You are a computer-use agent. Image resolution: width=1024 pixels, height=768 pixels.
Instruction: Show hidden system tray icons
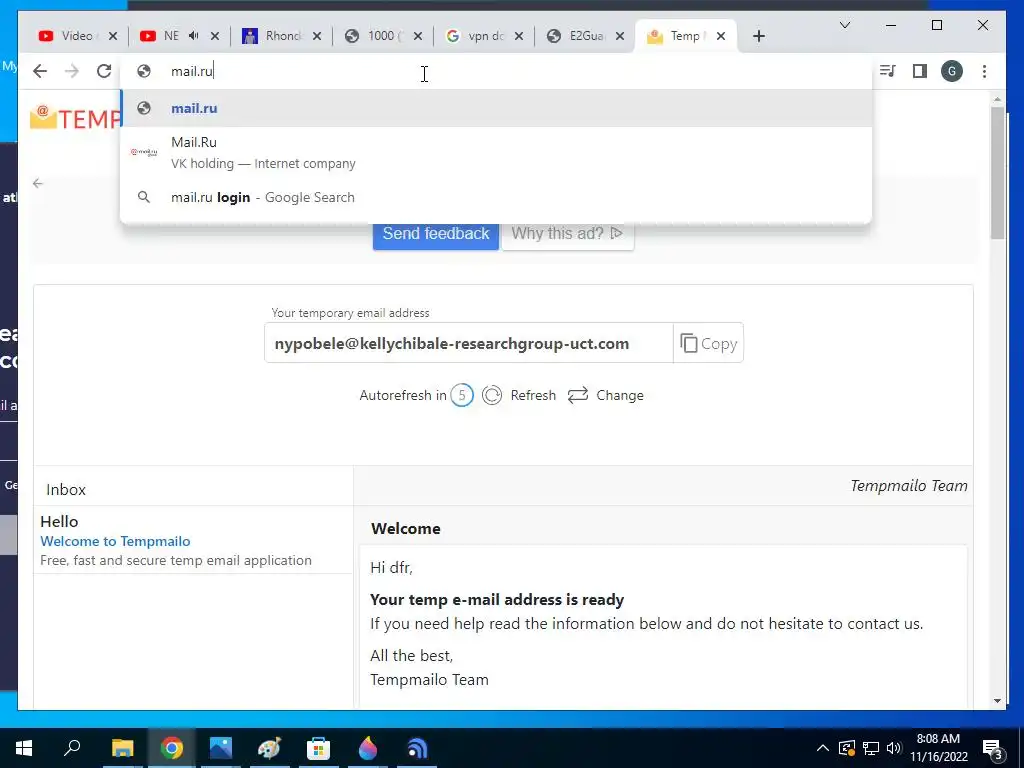823,748
